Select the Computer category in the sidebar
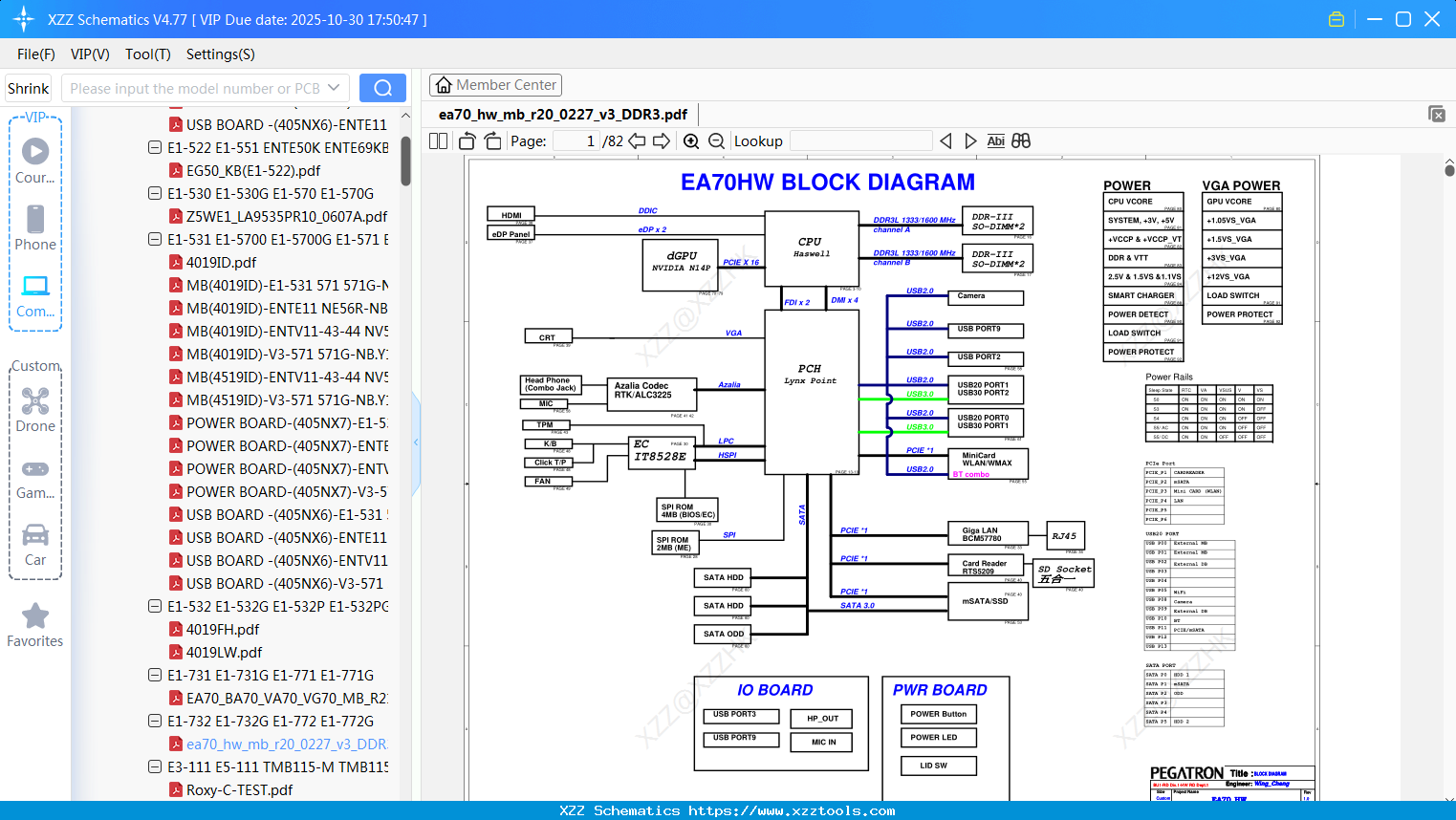 pyautogui.click(x=35, y=295)
